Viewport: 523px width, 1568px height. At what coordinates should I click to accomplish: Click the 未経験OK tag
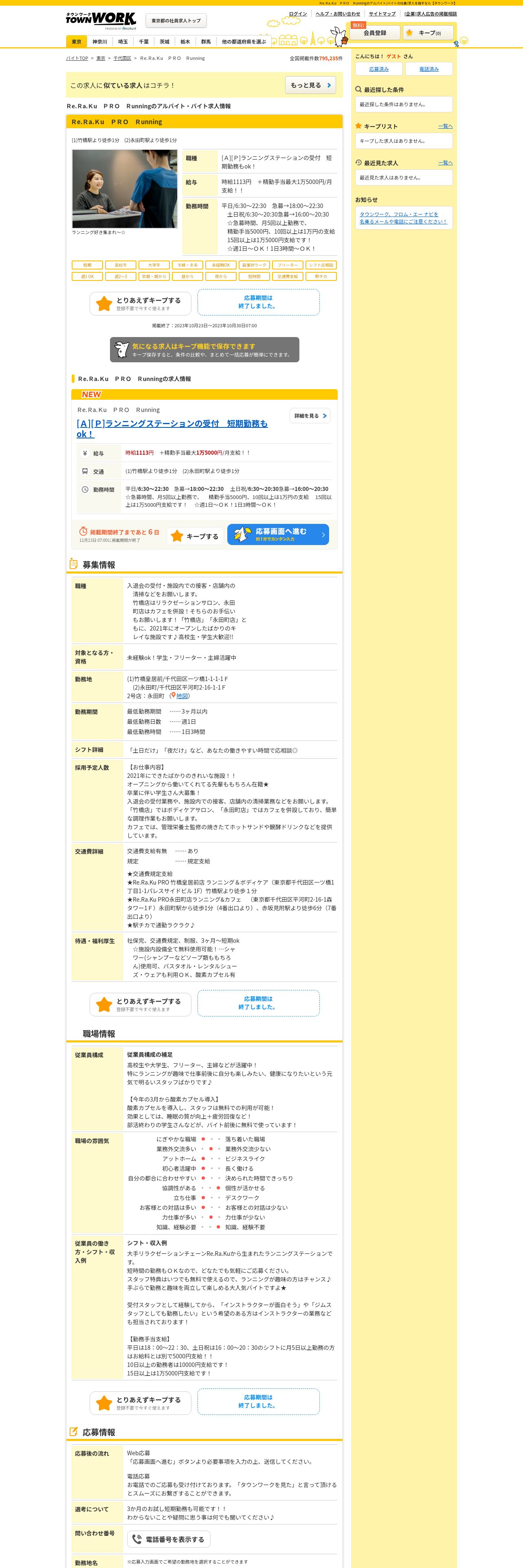click(221, 265)
